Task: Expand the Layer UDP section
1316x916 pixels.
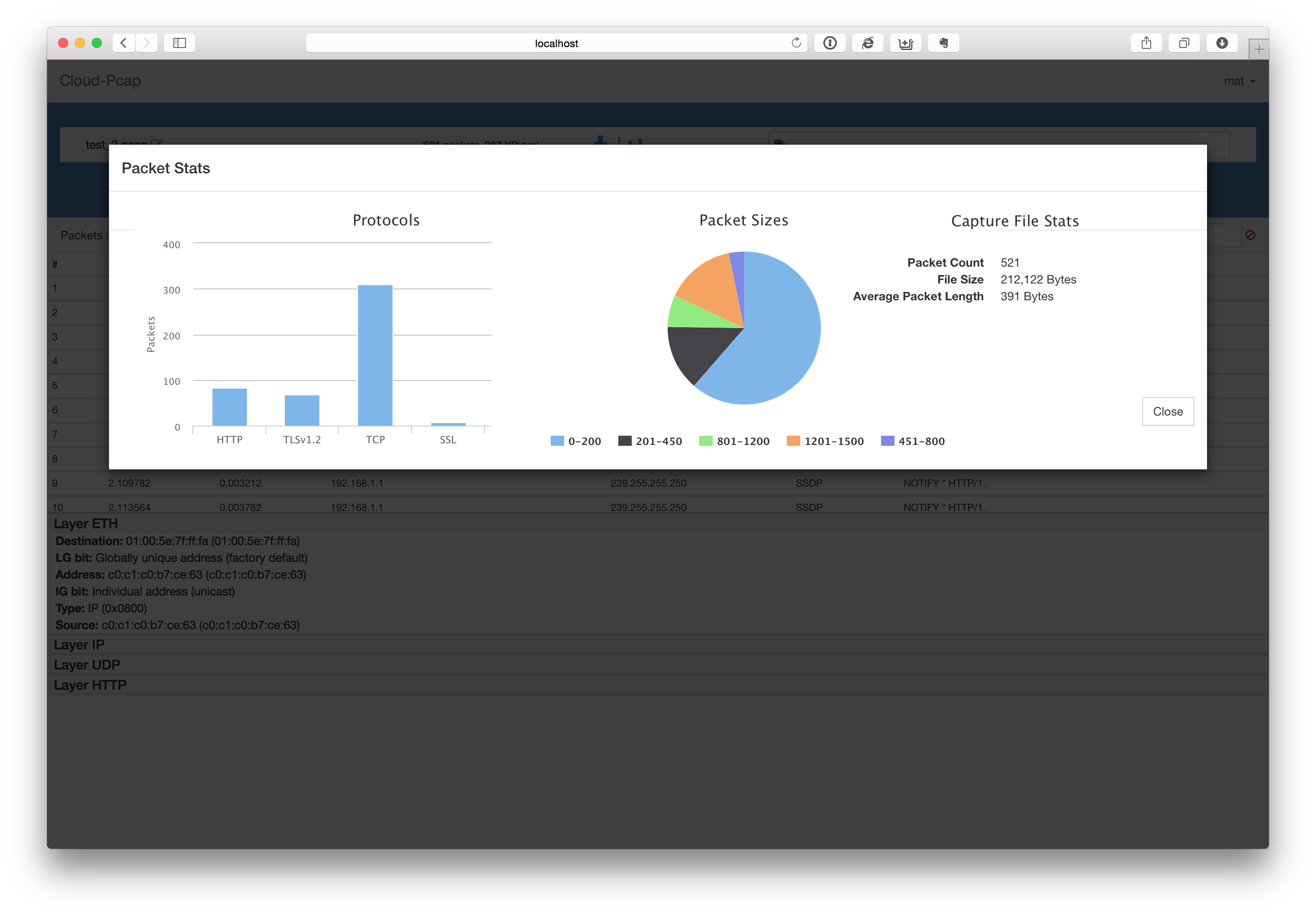Action: click(87, 664)
